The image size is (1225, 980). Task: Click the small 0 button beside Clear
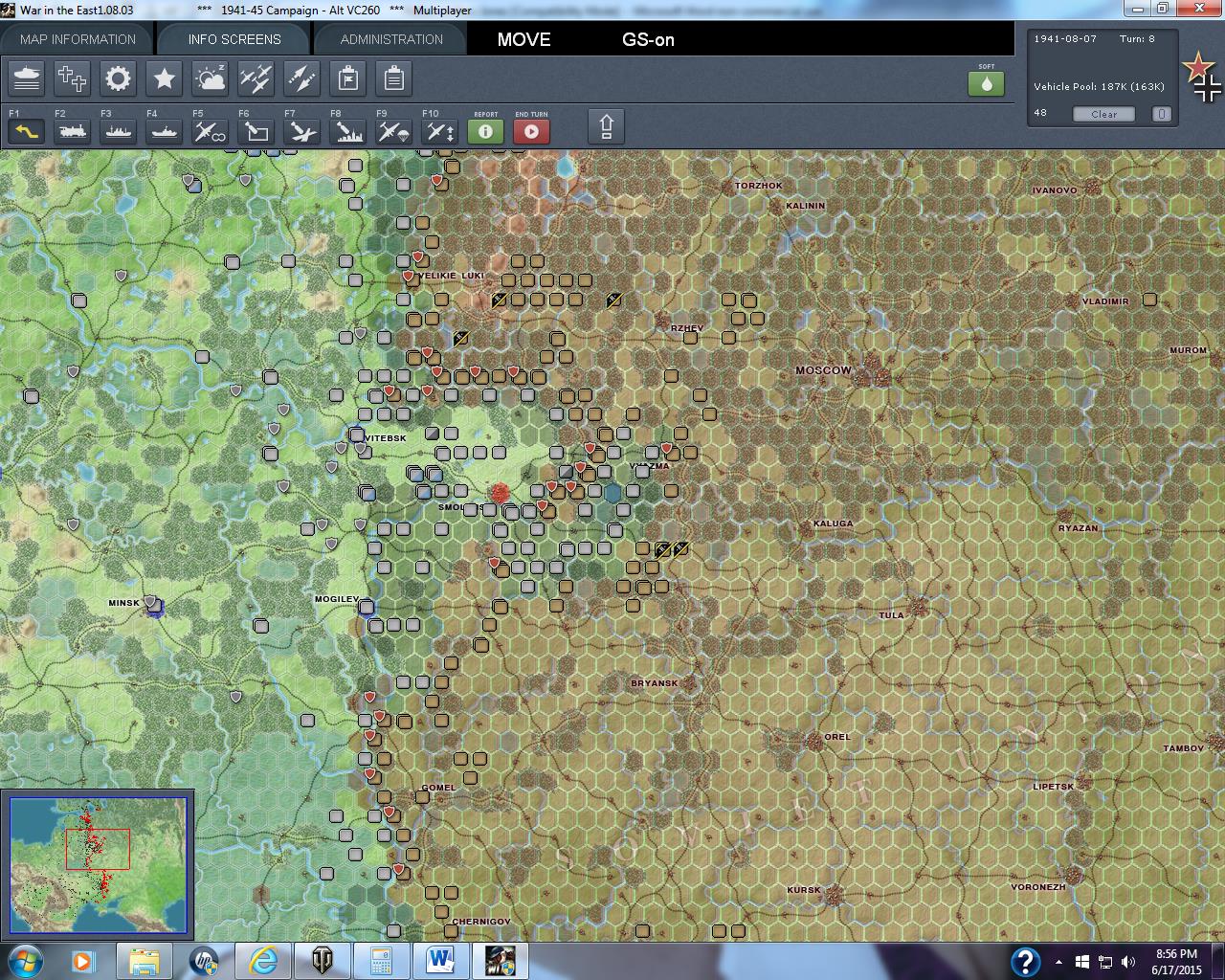click(x=1161, y=114)
